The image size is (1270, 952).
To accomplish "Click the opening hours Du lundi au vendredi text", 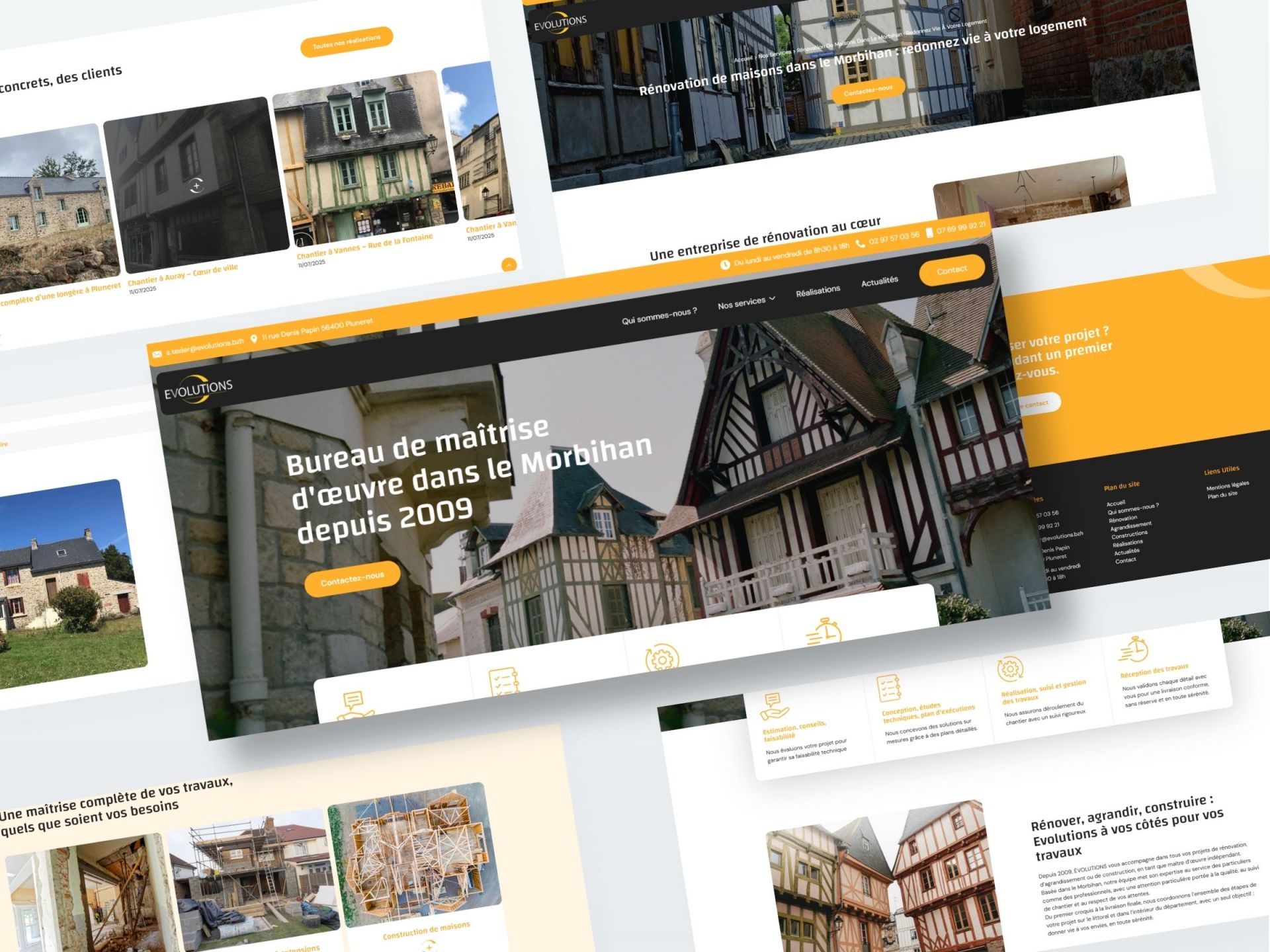I will pos(791,255).
